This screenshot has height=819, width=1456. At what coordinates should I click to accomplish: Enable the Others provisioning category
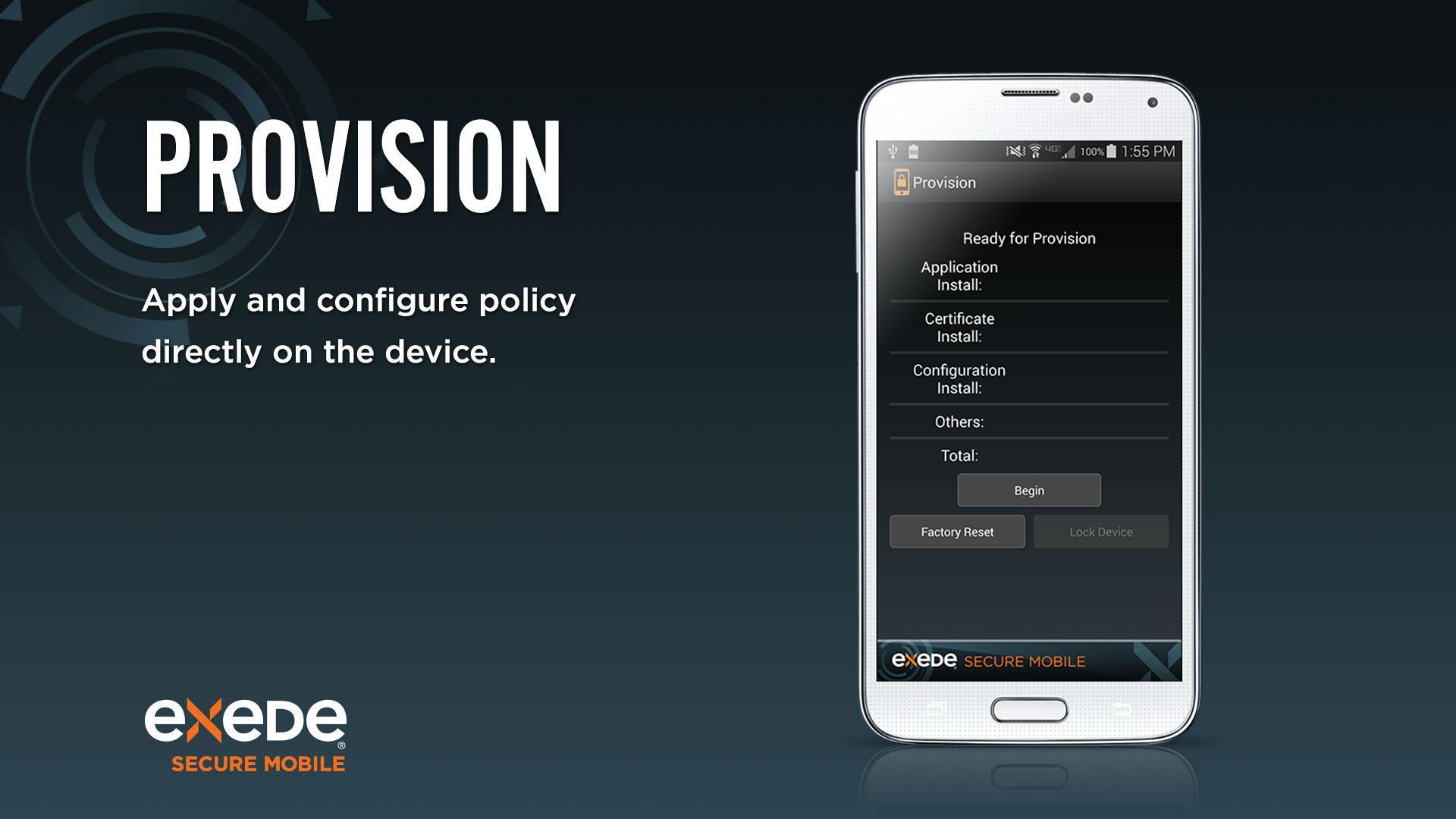pos(1028,421)
